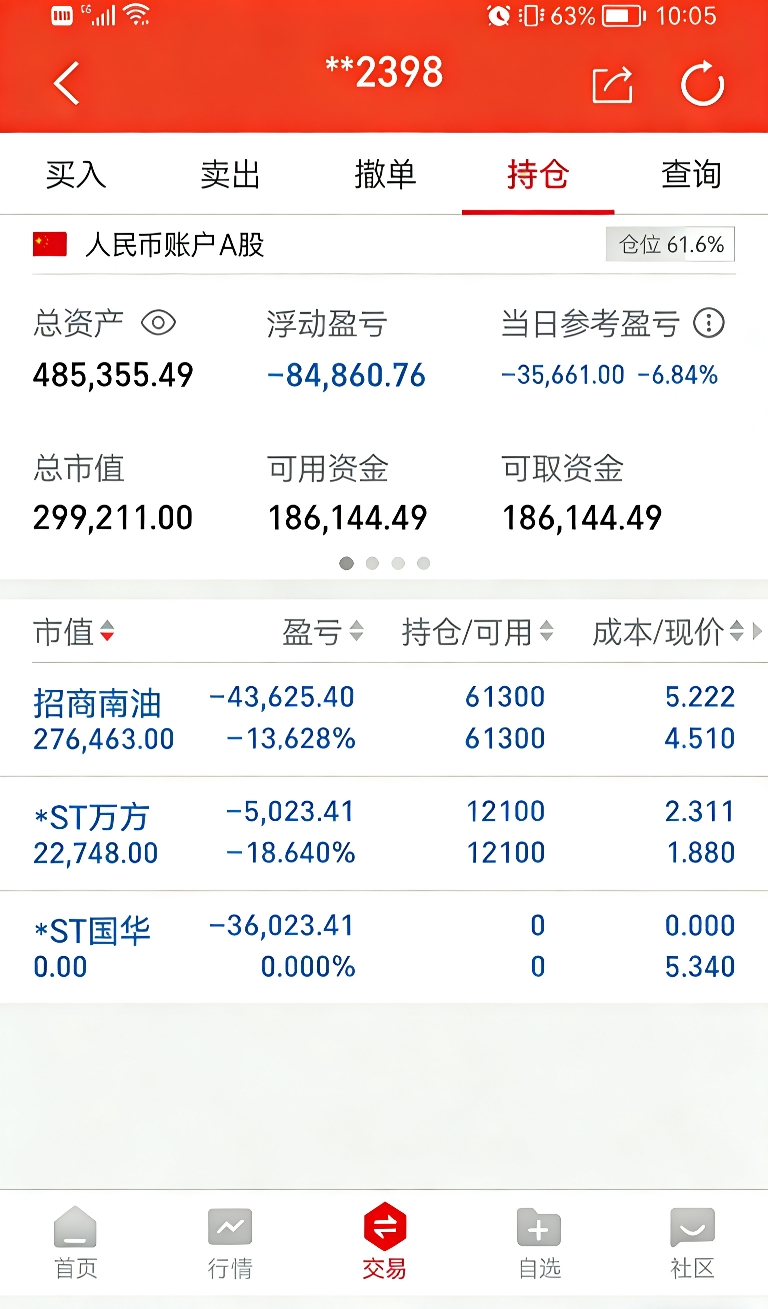This screenshot has width=768, height=1309.
Task: Open the 招商南油 holding row
Action: (x=384, y=719)
